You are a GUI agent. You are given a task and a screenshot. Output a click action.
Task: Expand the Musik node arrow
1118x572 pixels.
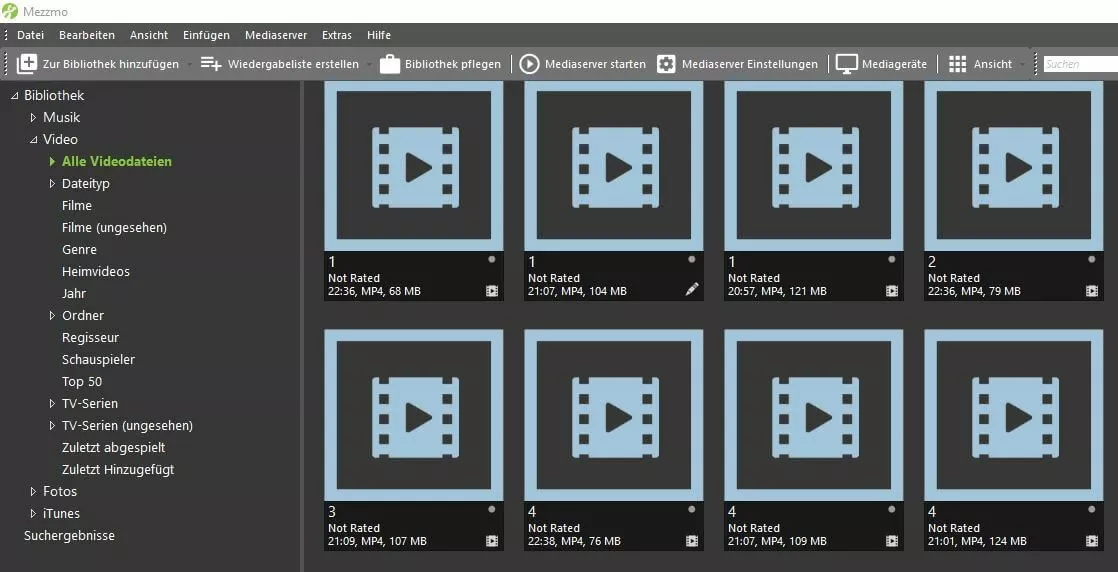[33, 117]
